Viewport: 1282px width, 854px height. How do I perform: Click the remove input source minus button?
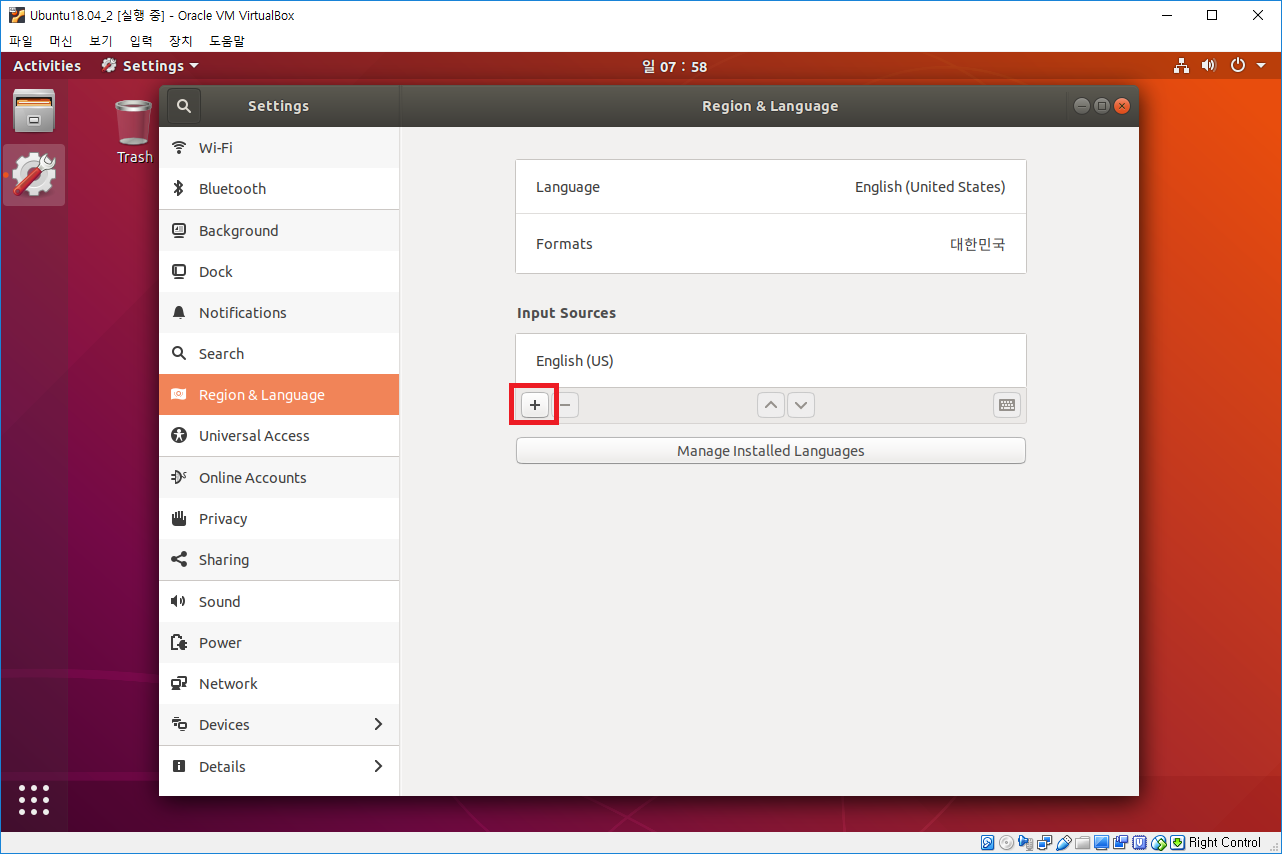coord(565,405)
